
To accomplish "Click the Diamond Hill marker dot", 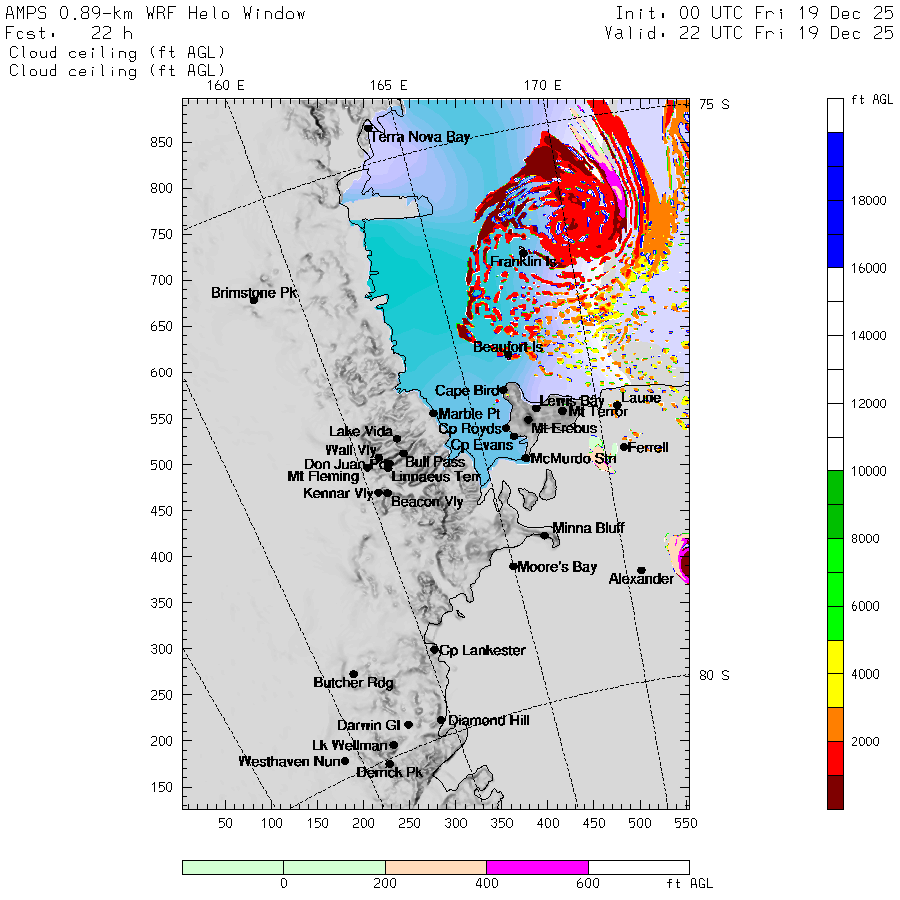I will pyautogui.click(x=441, y=720).
